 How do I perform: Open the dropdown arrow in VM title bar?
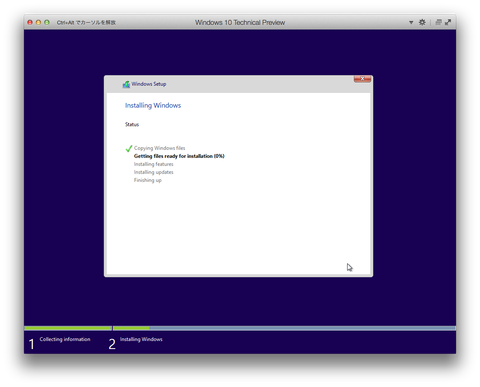tap(411, 22)
